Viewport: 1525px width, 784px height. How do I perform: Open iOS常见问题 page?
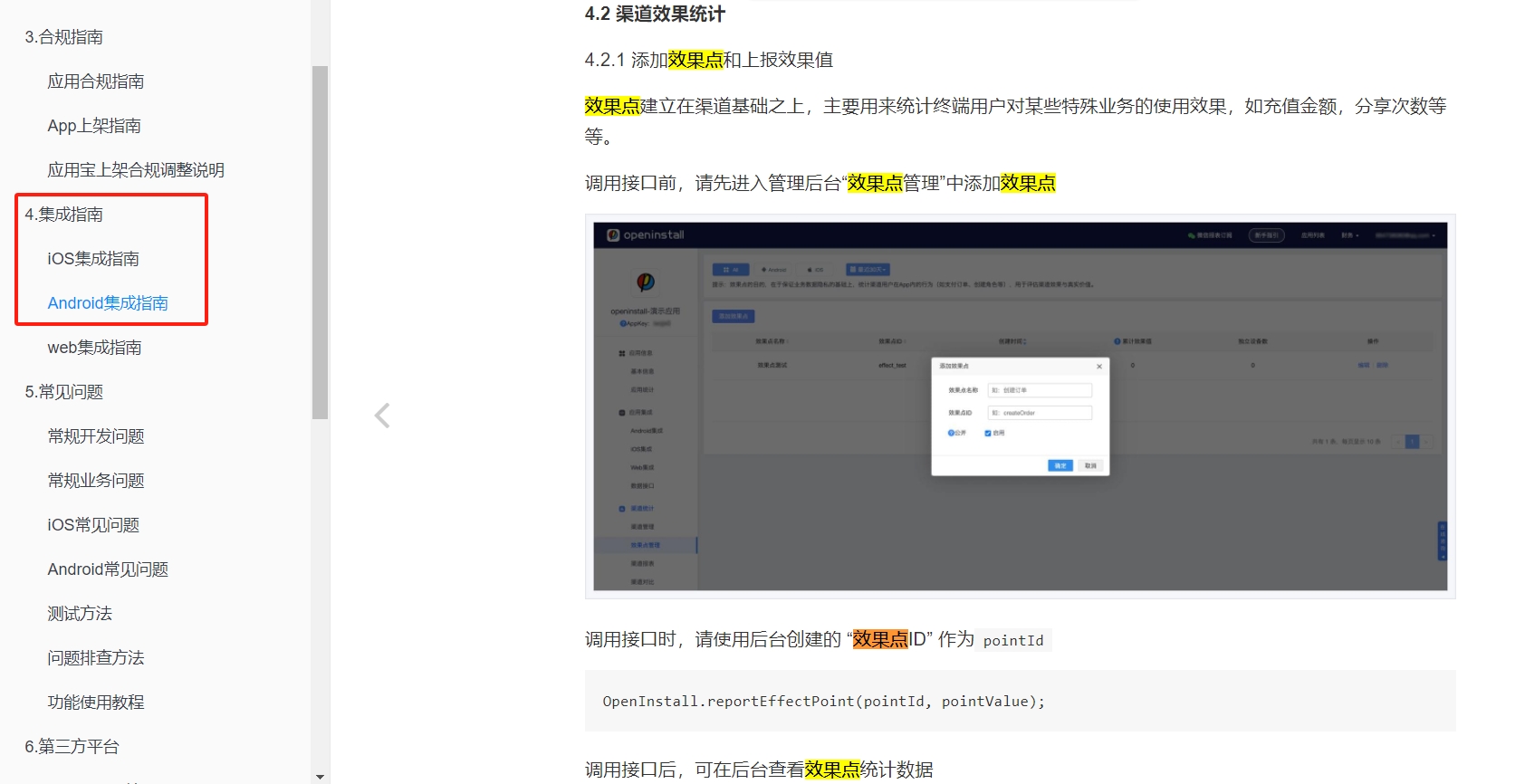click(93, 525)
